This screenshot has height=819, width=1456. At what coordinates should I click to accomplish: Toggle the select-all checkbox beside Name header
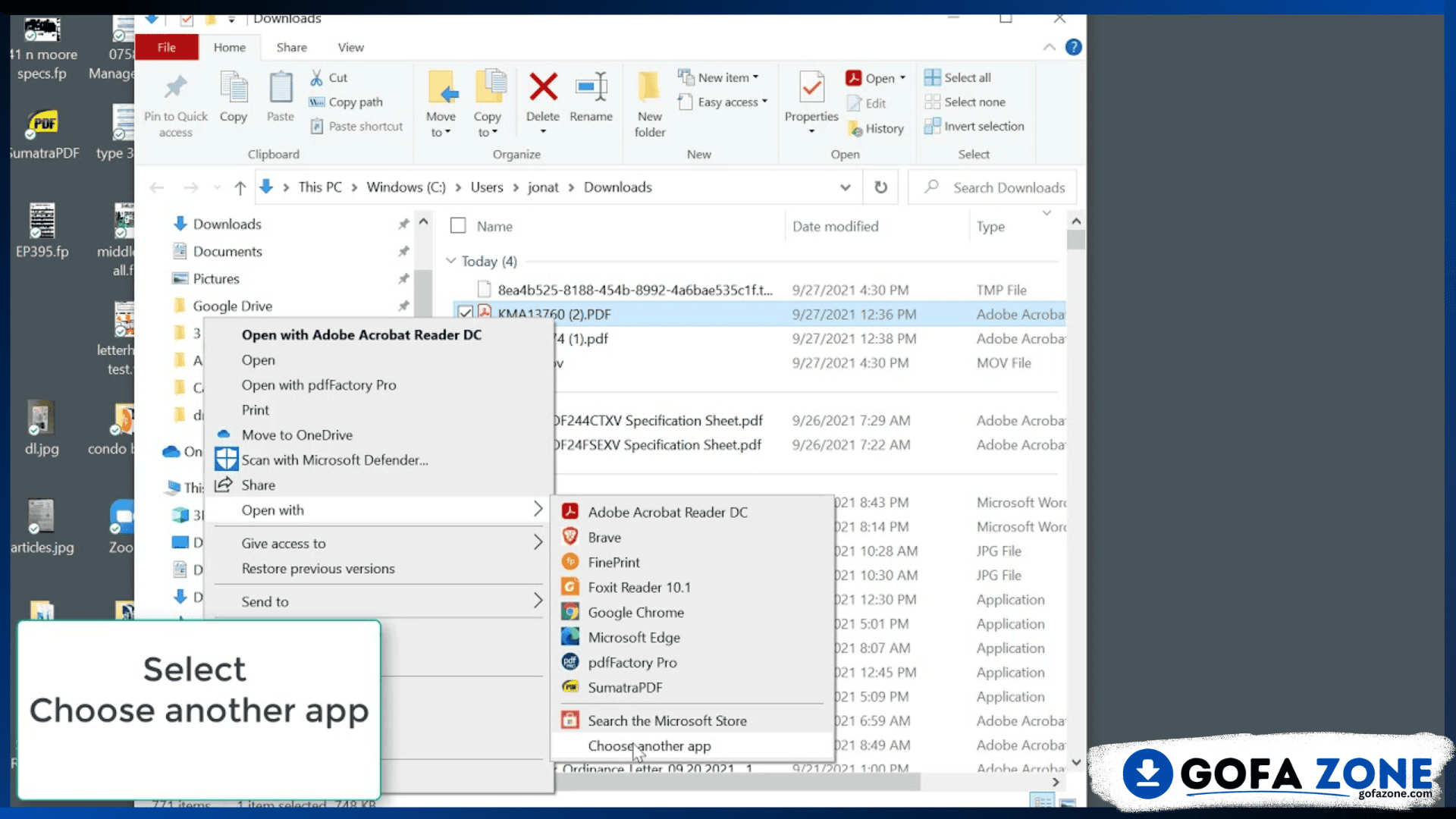(458, 226)
